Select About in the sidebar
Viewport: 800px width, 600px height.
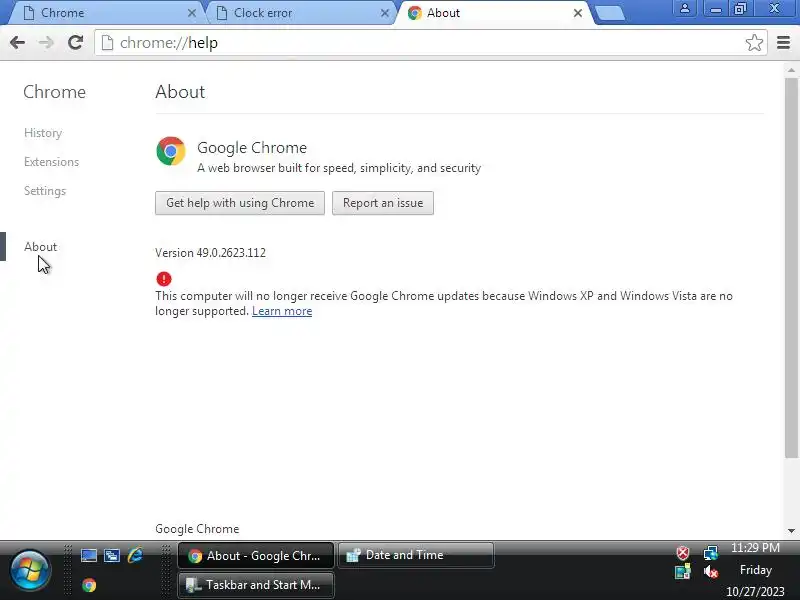(x=40, y=246)
